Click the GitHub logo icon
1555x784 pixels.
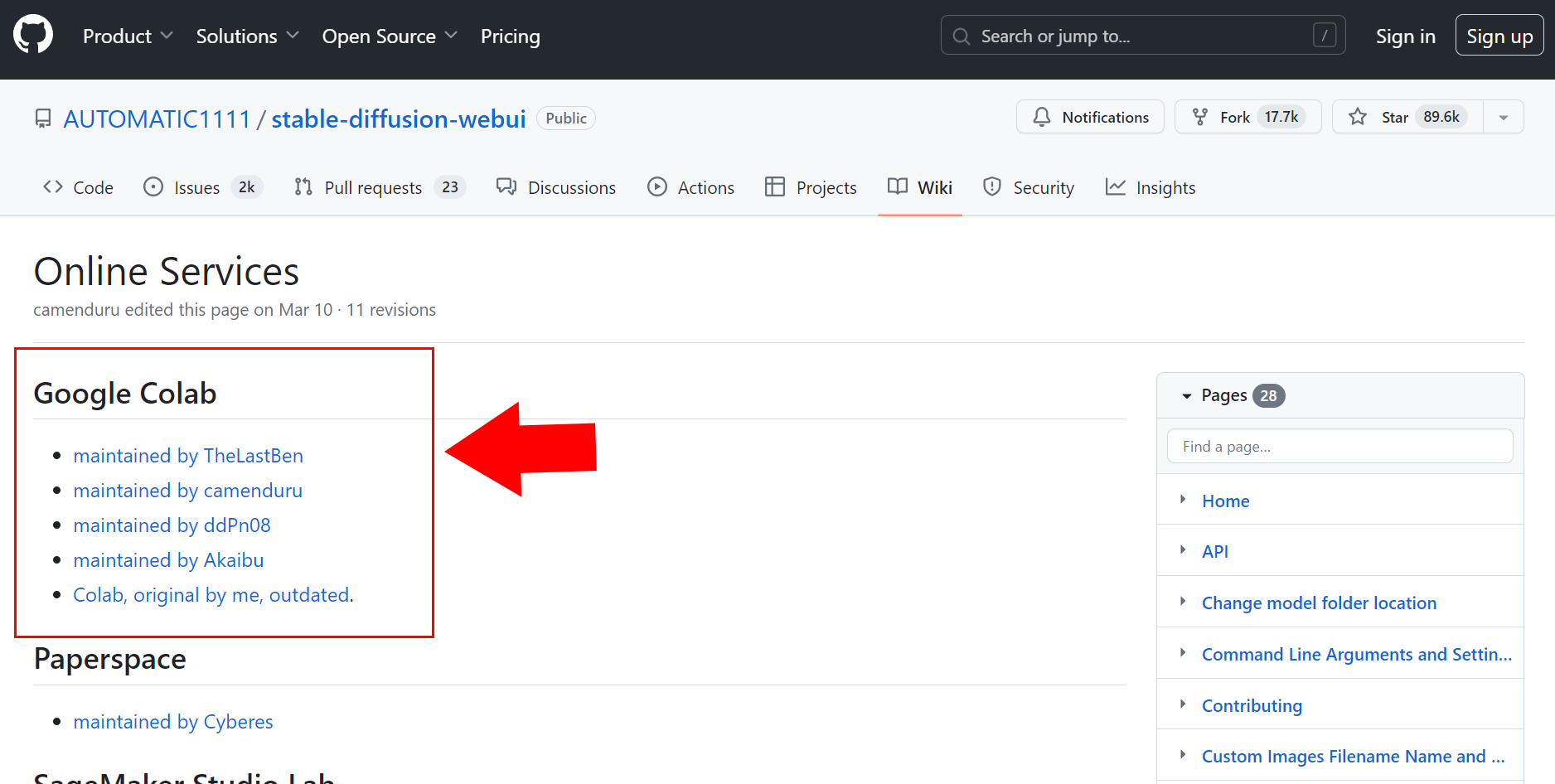(33, 36)
